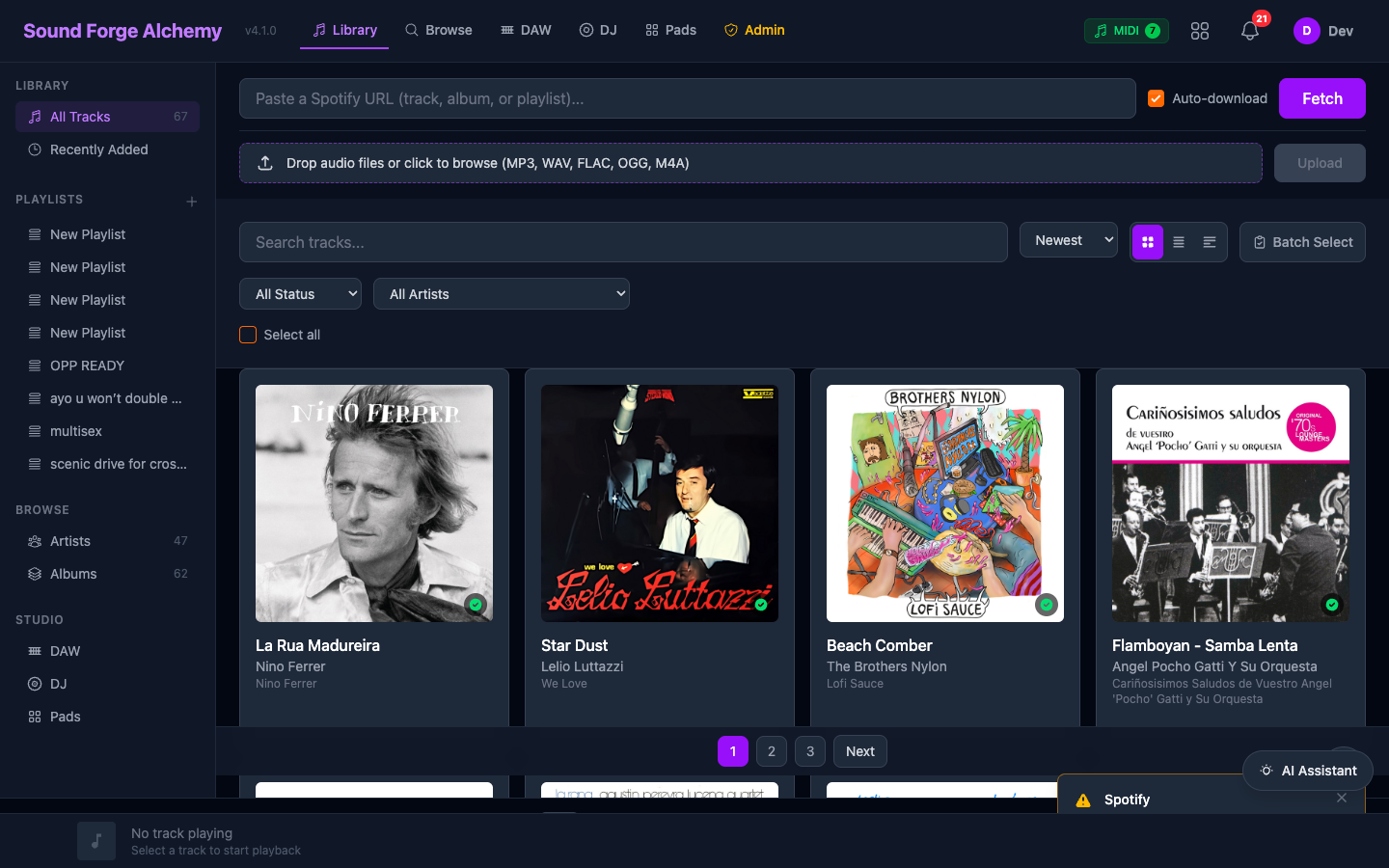Screen dimensions: 1389x868
Task: Open the All Status filter dropdown
Action: pyautogui.click(x=300, y=293)
